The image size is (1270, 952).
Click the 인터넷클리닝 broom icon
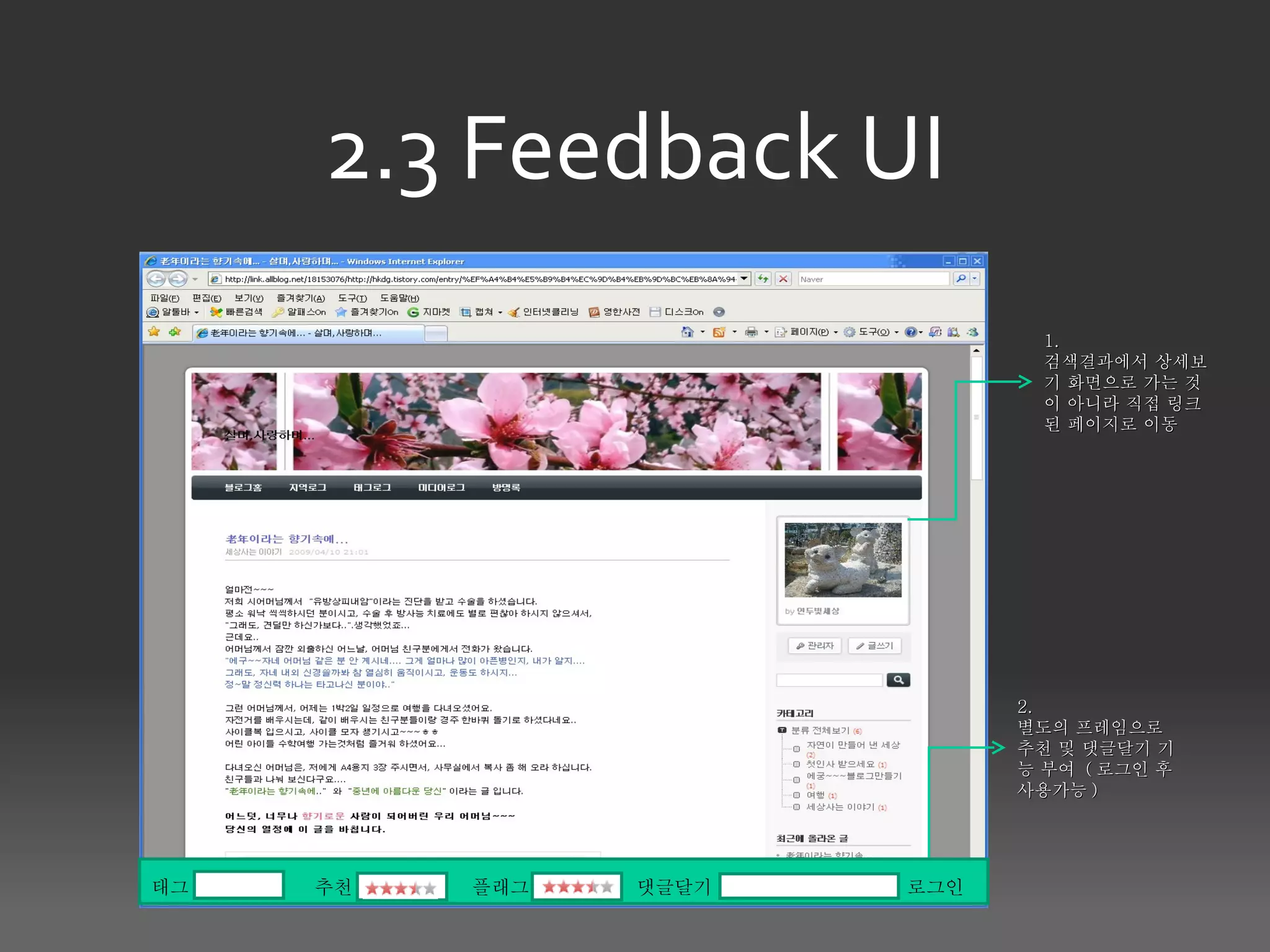tap(513, 312)
